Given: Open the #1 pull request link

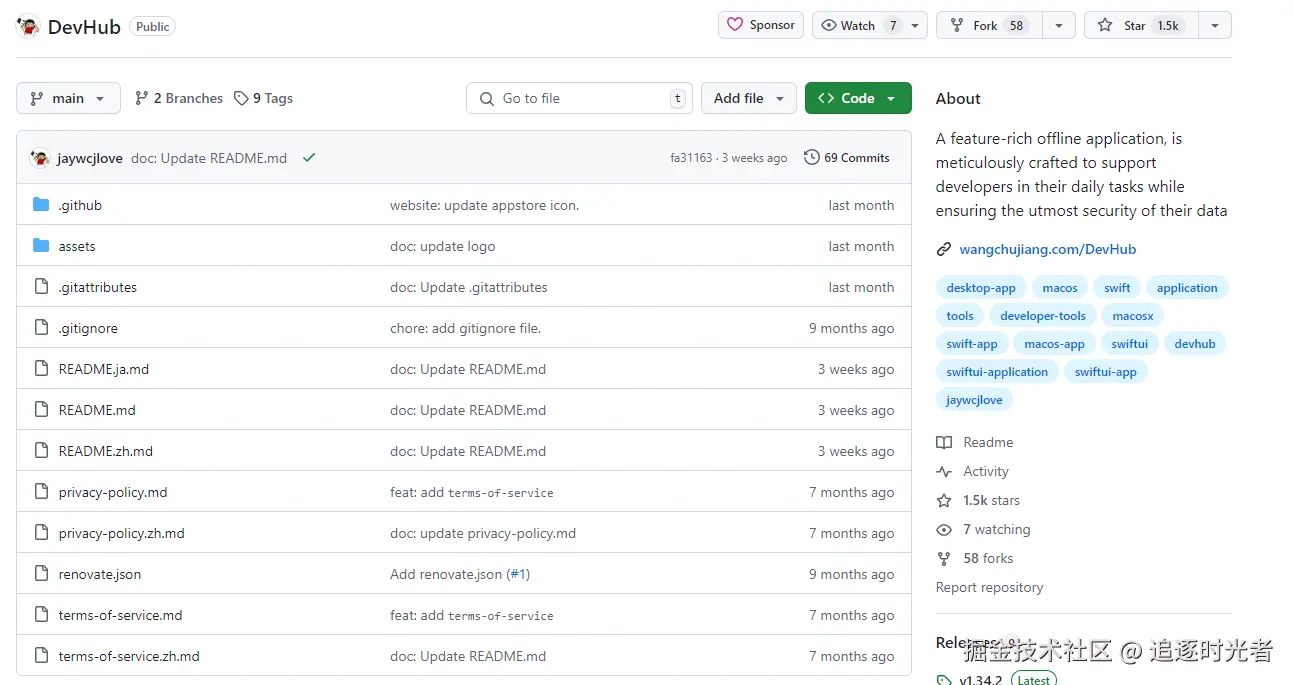Looking at the screenshot, I should pos(518,574).
